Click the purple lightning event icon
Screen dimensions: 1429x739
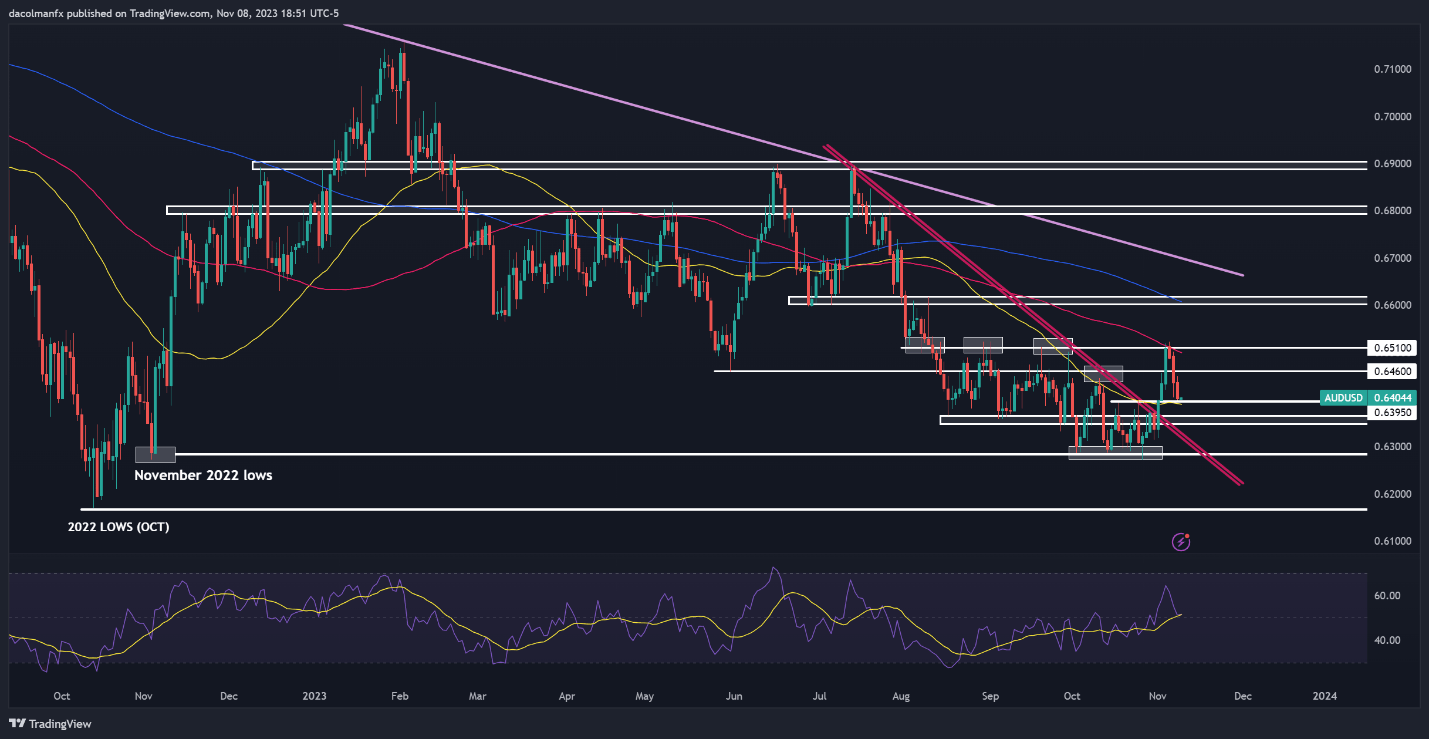(1180, 542)
